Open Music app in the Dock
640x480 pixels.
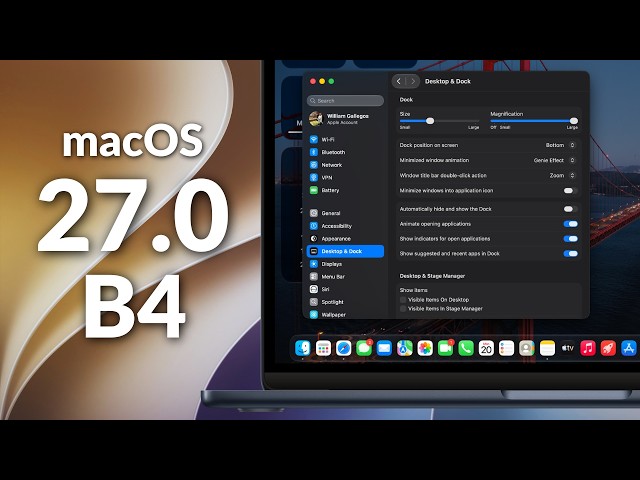(588, 348)
